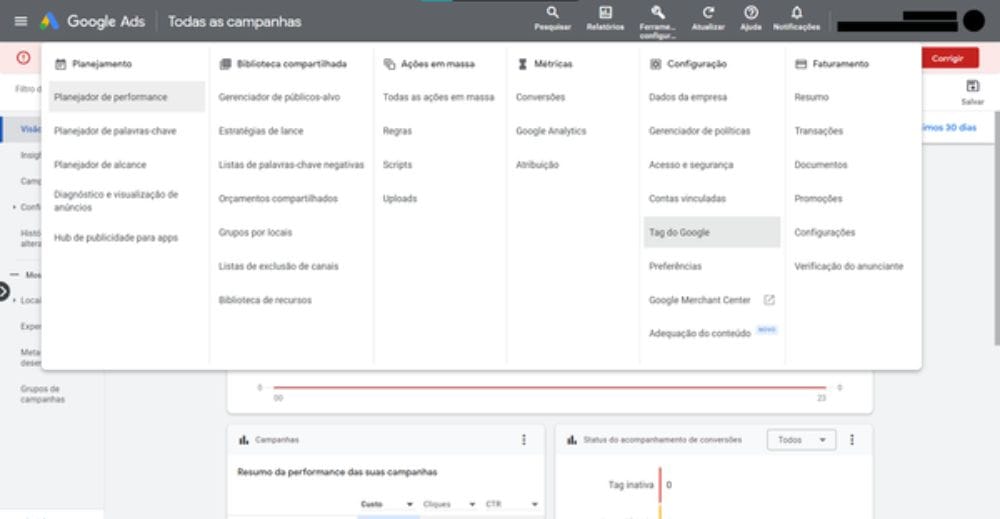Viewport: 1000px width, 519px height.
Task: Select Regras under Ações em massa
Action: 397,131
